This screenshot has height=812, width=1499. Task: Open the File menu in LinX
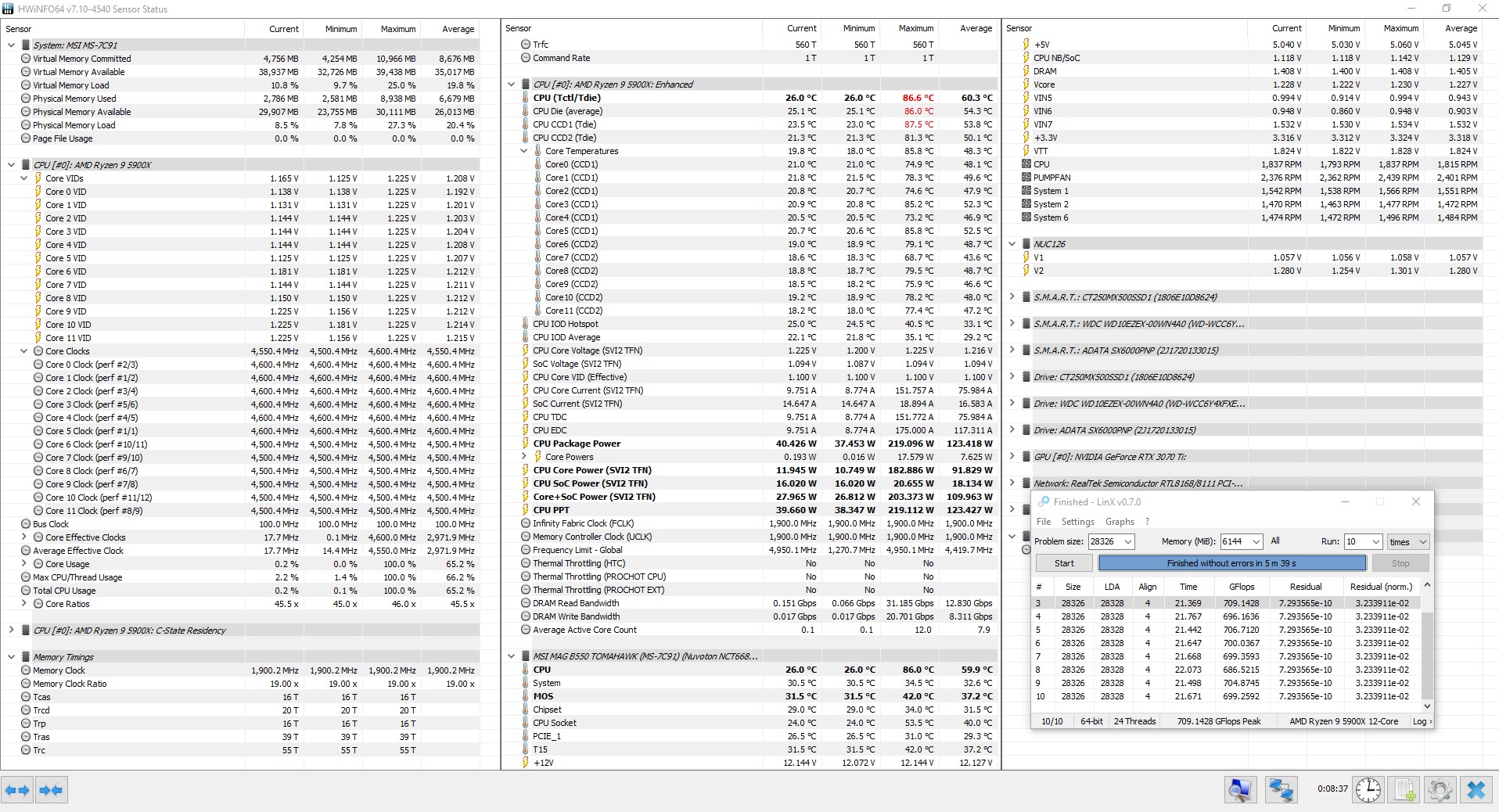click(1044, 522)
